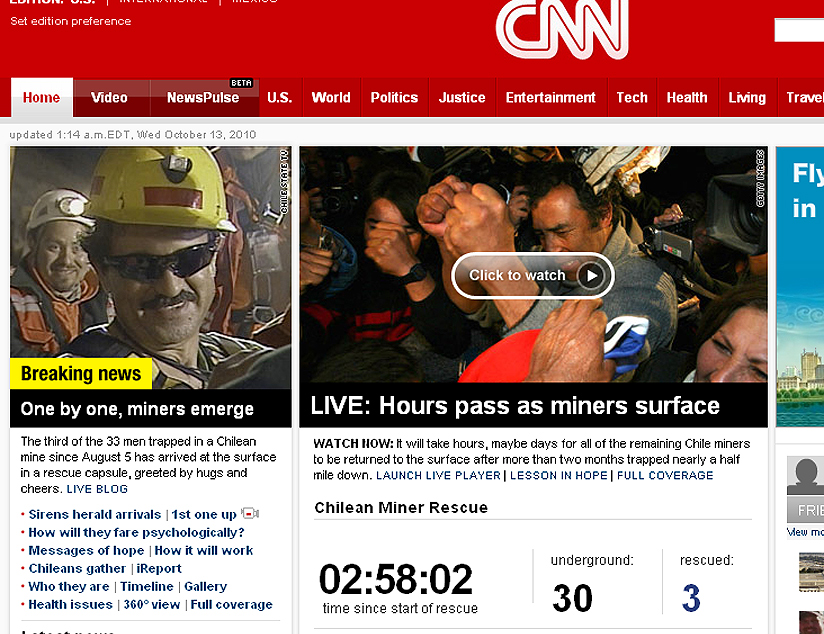Open the Justice section
824x634 pixels.
pyautogui.click(x=462, y=97)
